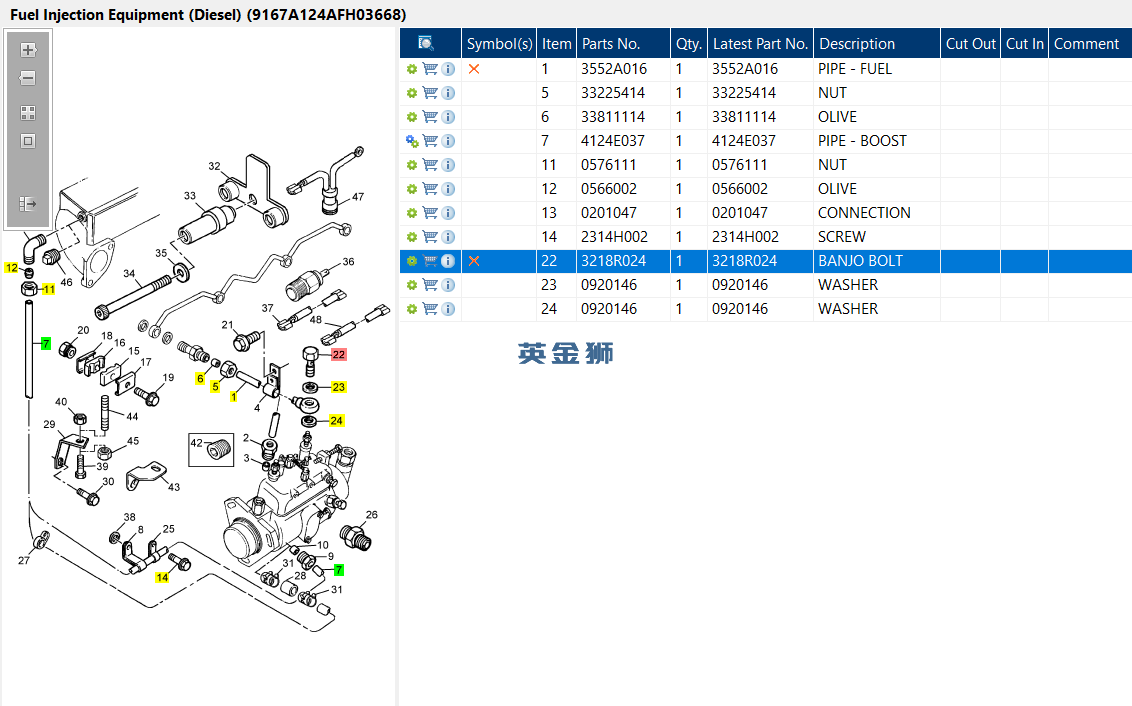Sort by Latest Part No. column header
The height and width of the screenshot is (706, 1132).
point(760,43)
